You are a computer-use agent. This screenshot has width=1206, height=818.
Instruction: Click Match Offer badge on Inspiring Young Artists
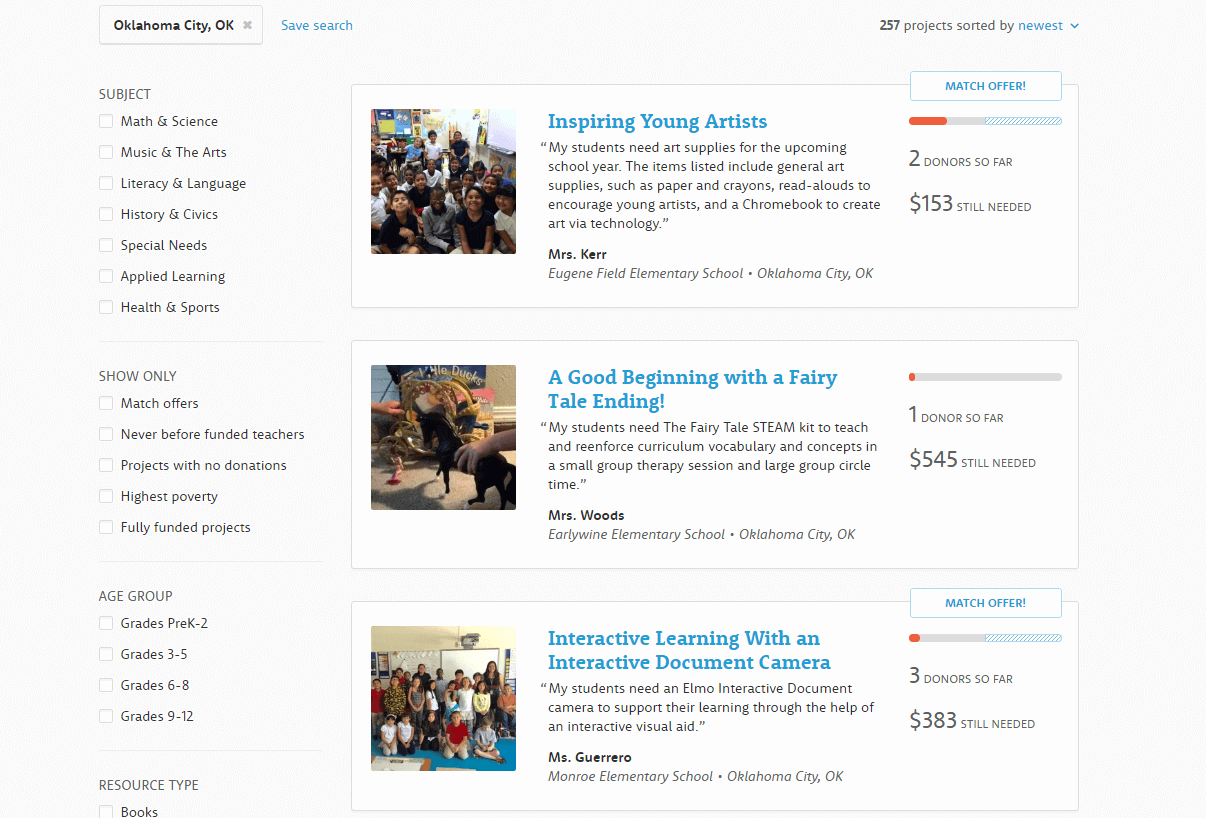[985, 86]
